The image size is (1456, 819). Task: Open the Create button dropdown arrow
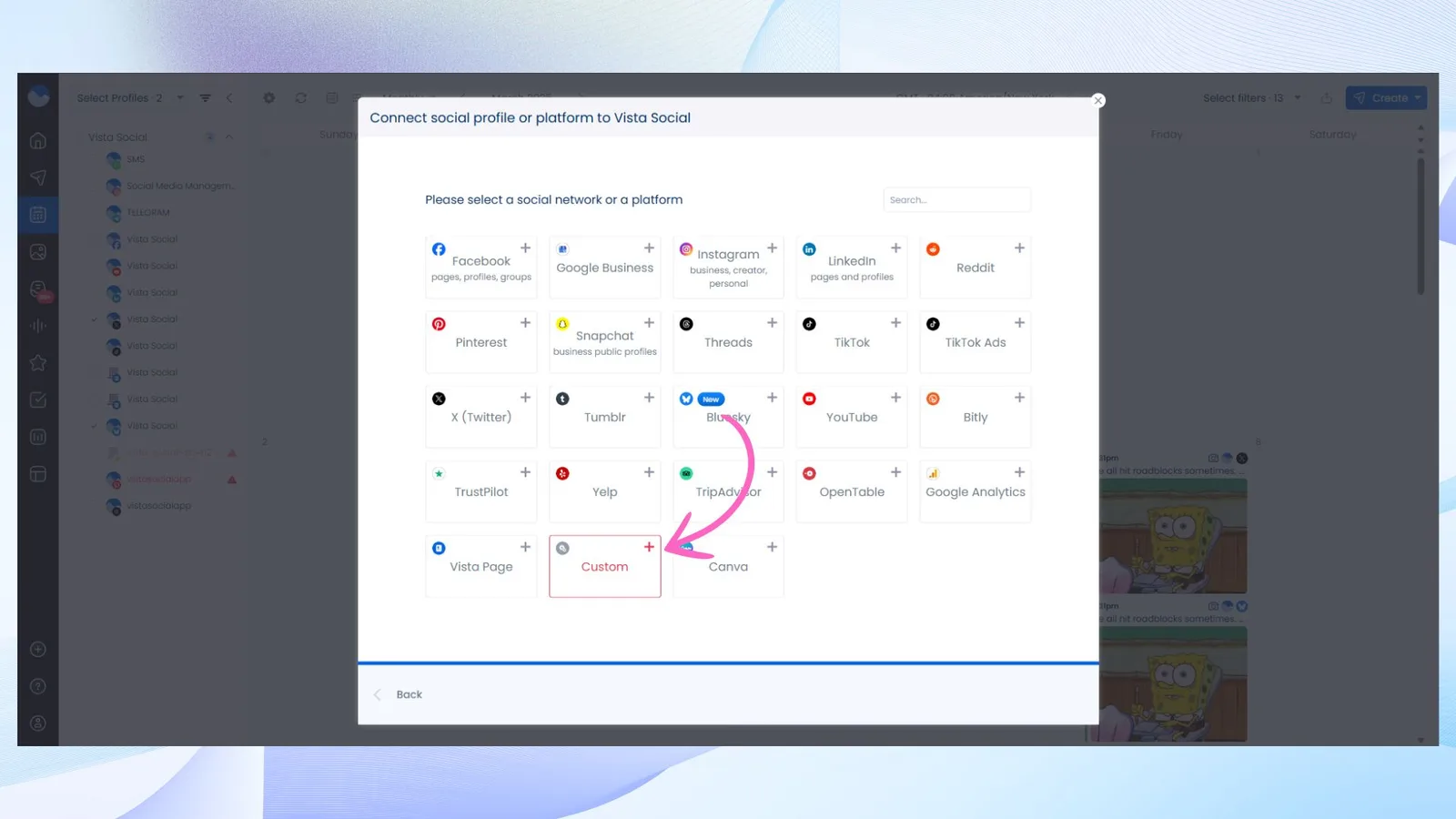click(1418, 98)
